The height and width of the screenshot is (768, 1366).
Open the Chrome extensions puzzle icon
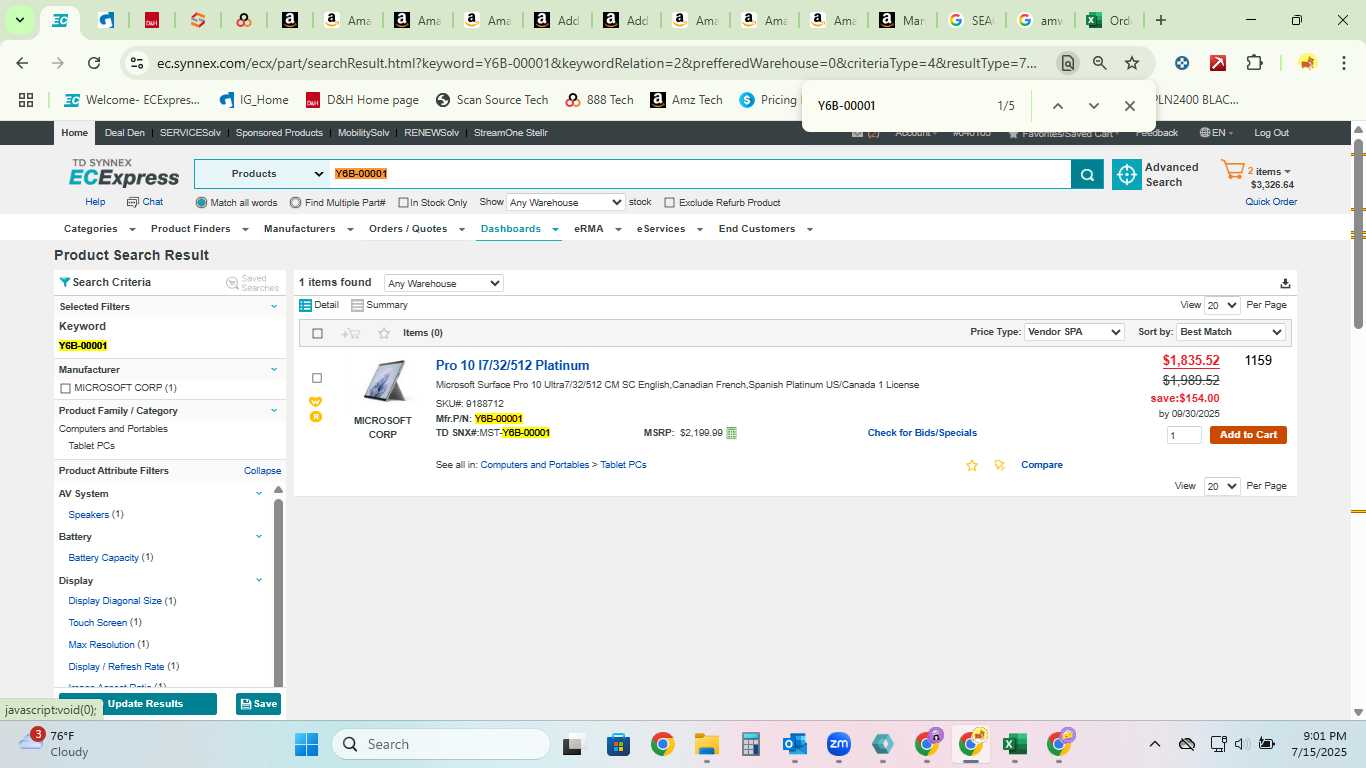tap(1254, 63)
